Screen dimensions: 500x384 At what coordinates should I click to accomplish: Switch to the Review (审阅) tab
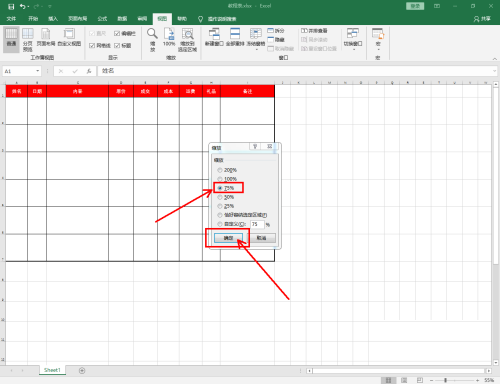tap(142, 19)
